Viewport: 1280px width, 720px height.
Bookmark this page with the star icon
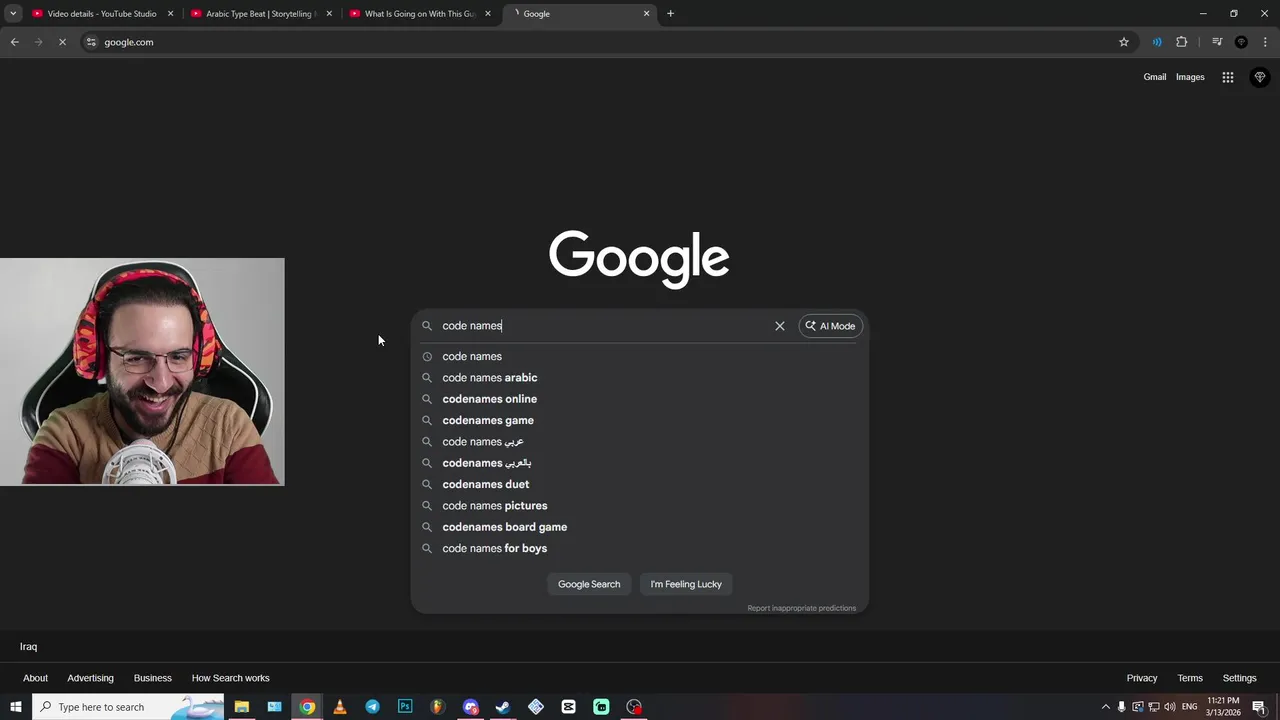pyautogui.click(x=1124, y=42)
